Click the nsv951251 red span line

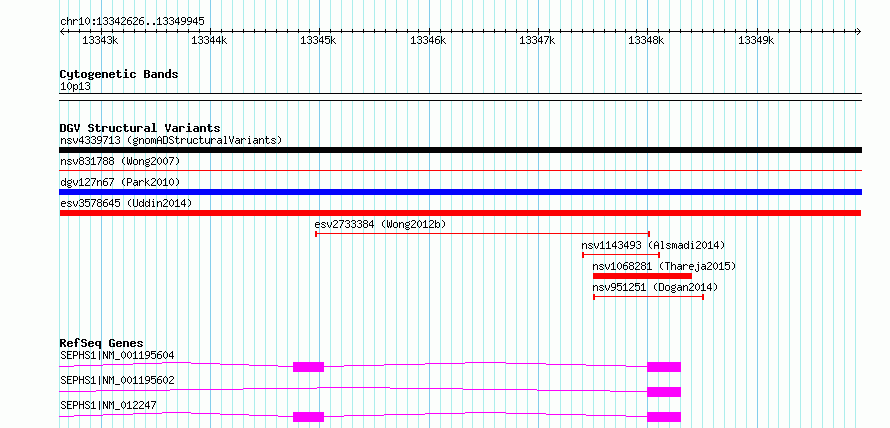tap(649, 297)
